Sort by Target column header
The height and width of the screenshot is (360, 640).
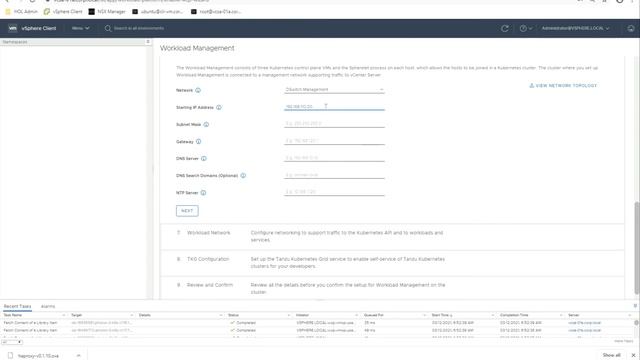click(x=77, y=315)
